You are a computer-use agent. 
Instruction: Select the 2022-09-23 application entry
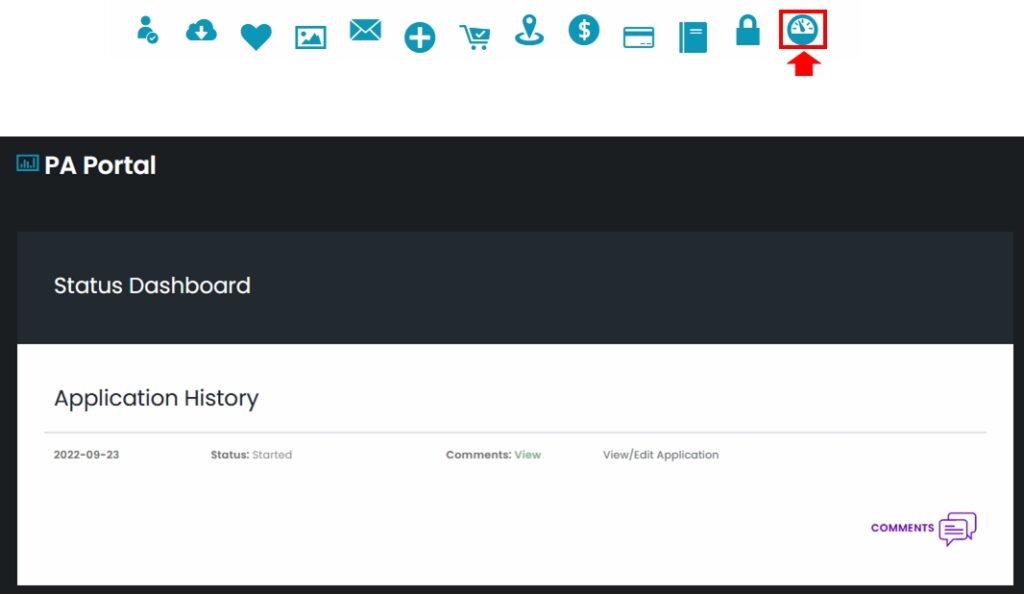point(85,454)
